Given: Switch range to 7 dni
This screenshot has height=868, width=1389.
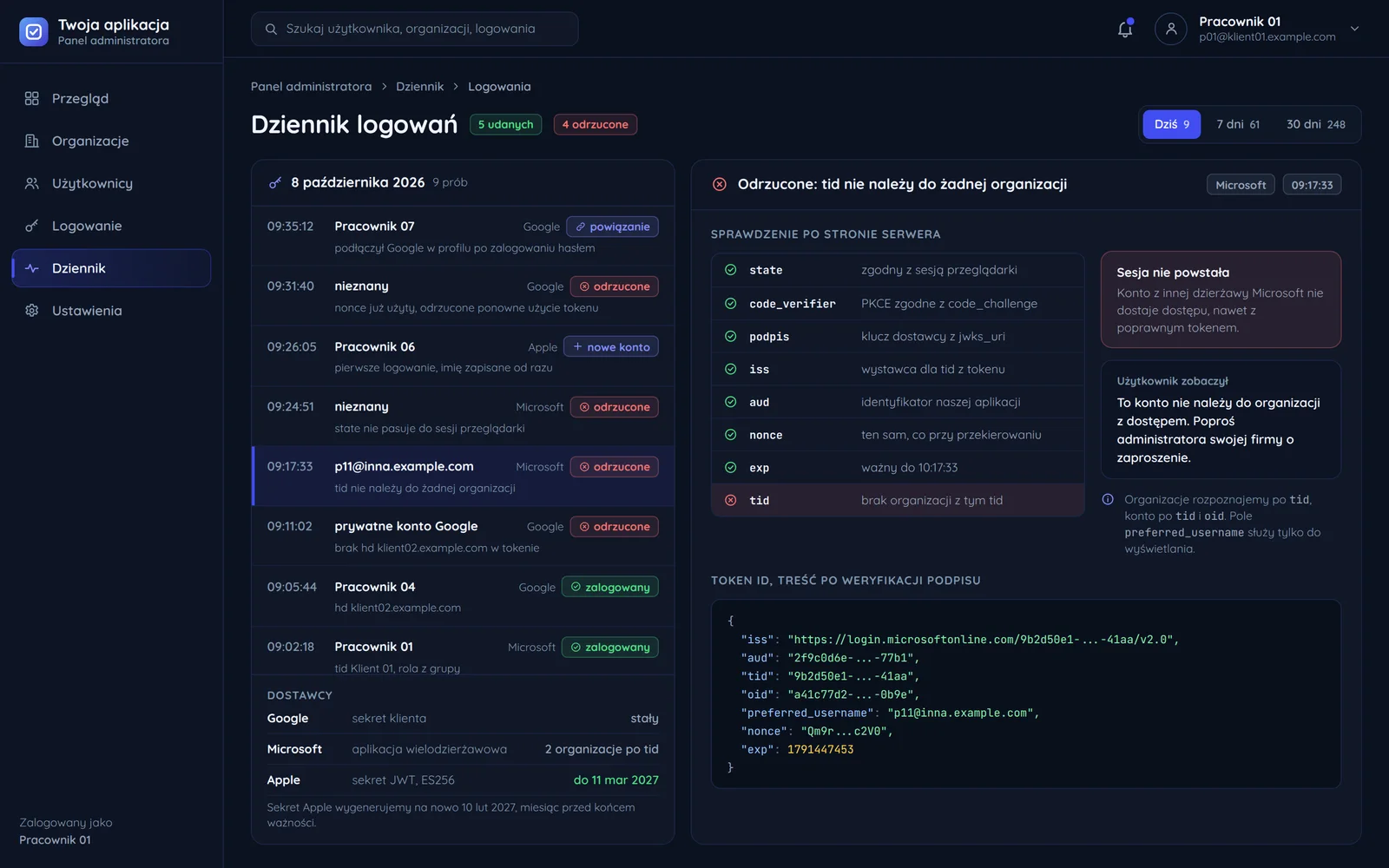Looking at the screenshot, I should (1238, 124).
